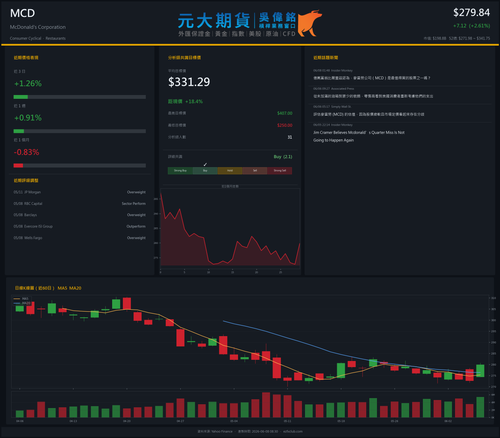Click the Buy (2.1) consensus rating
500x438 pixels.
pos(283,157)
